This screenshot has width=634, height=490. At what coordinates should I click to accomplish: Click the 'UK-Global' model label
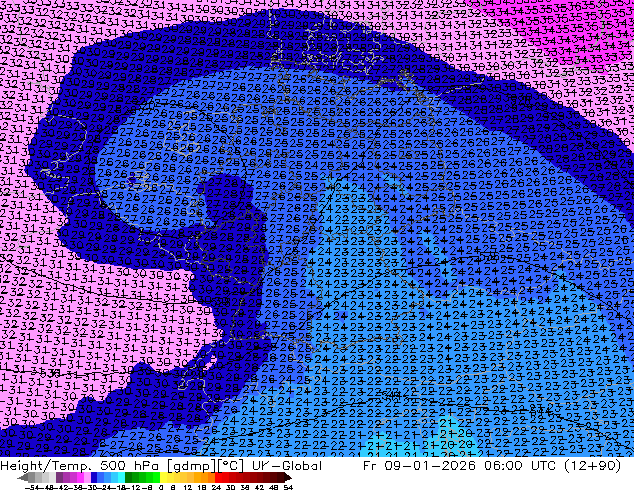pyautogui.click(x=287, y=466)
